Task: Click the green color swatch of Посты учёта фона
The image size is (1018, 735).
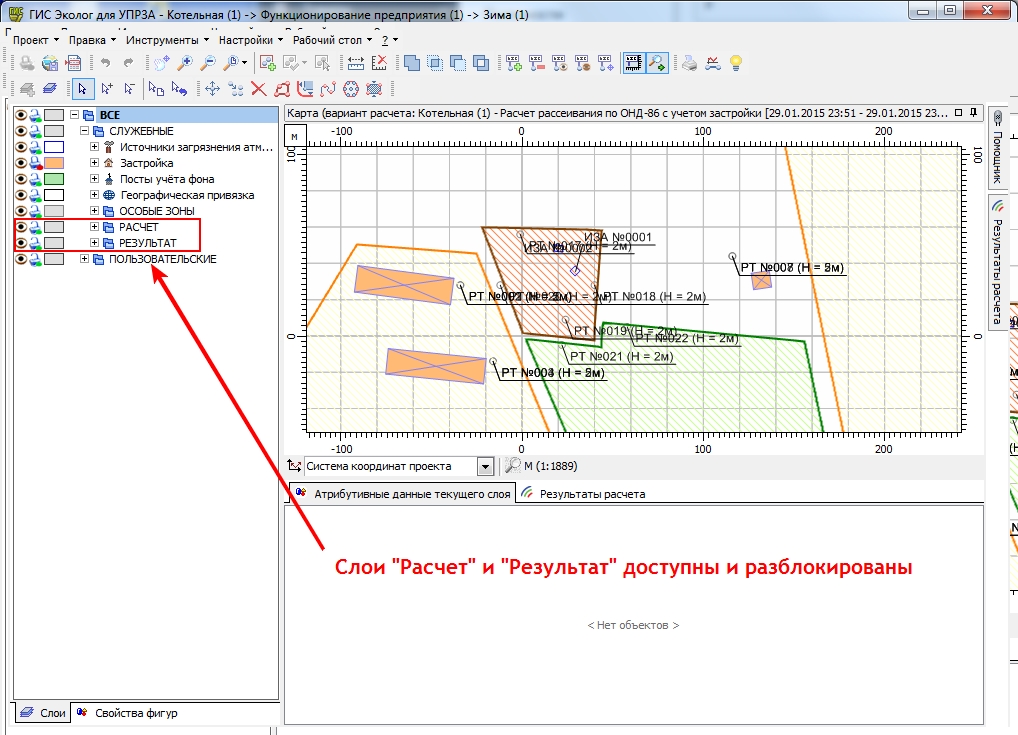Action: tap(54, 179)
